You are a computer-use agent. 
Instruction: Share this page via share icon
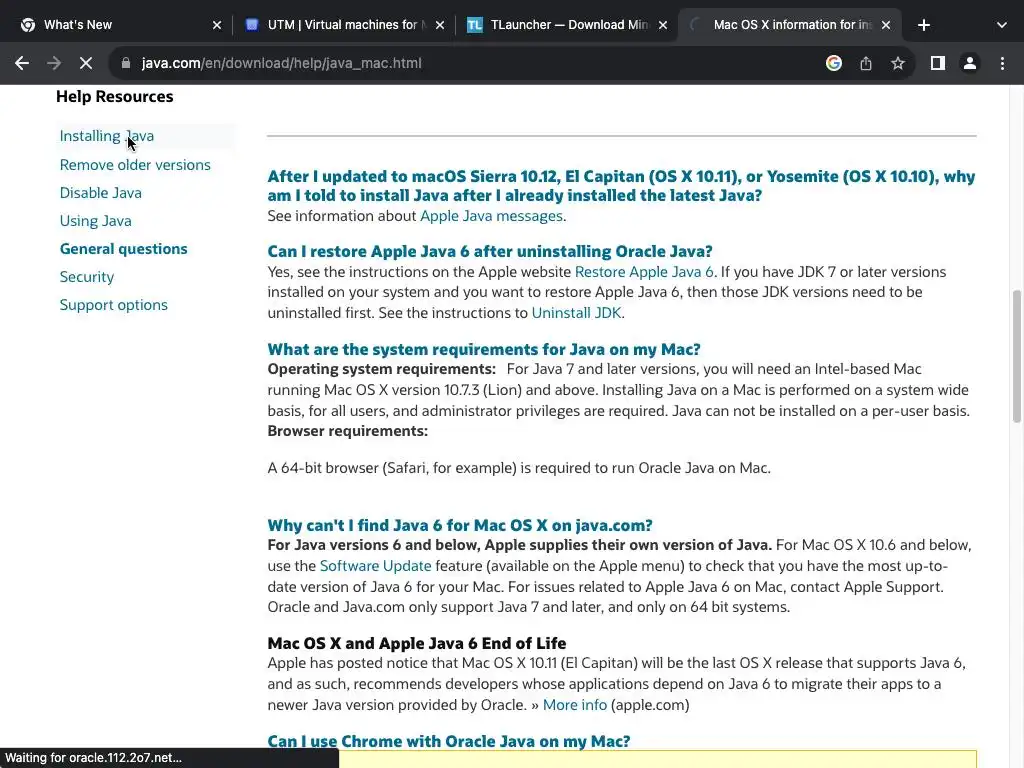(866, 63)
